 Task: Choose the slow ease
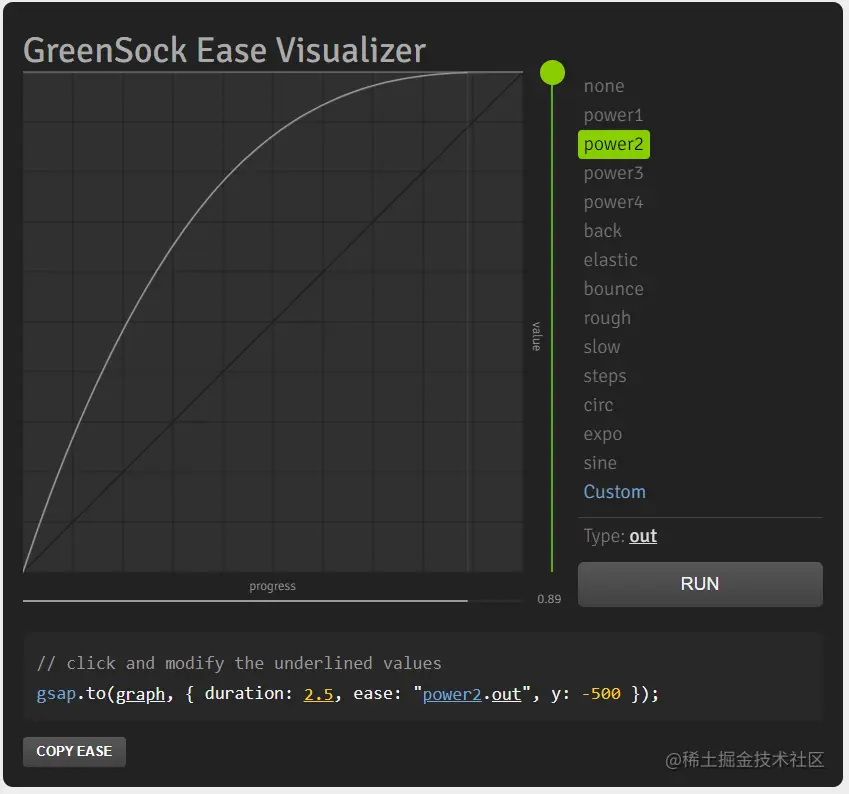(602, 347)
